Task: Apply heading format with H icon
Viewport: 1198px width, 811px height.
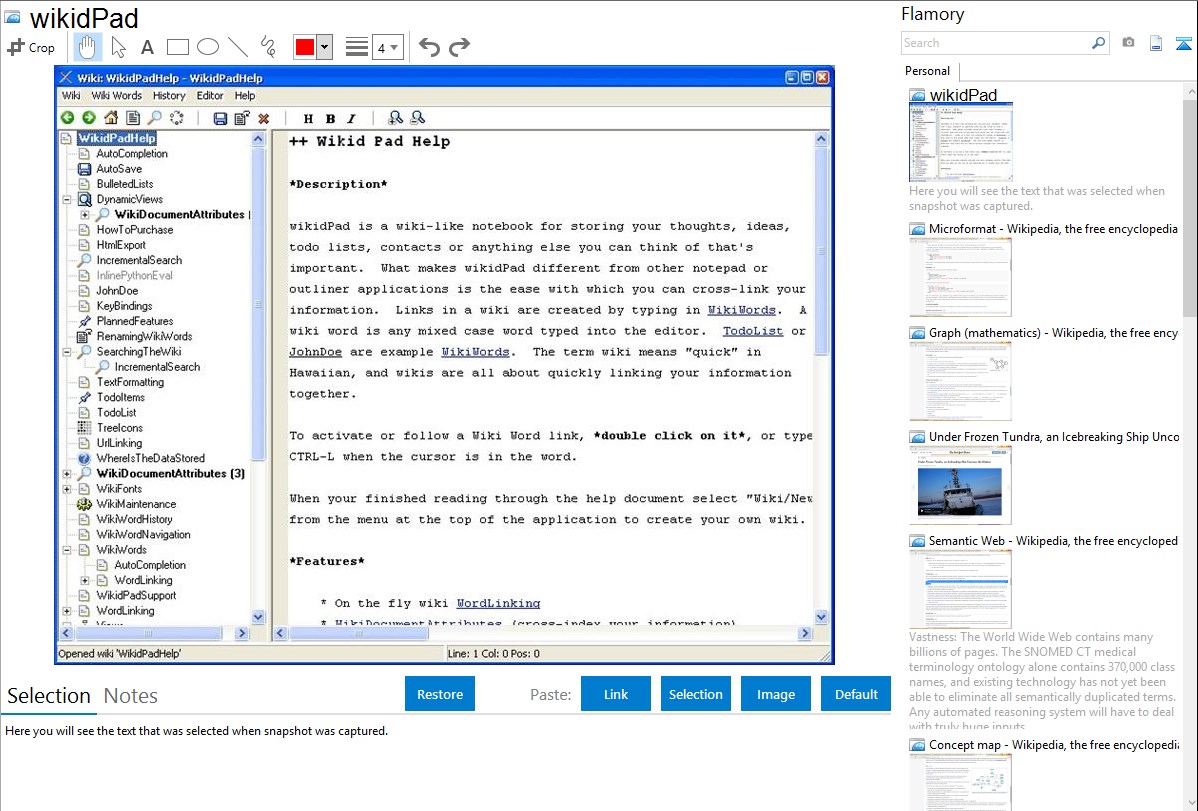Action: (x=308, y=118)
